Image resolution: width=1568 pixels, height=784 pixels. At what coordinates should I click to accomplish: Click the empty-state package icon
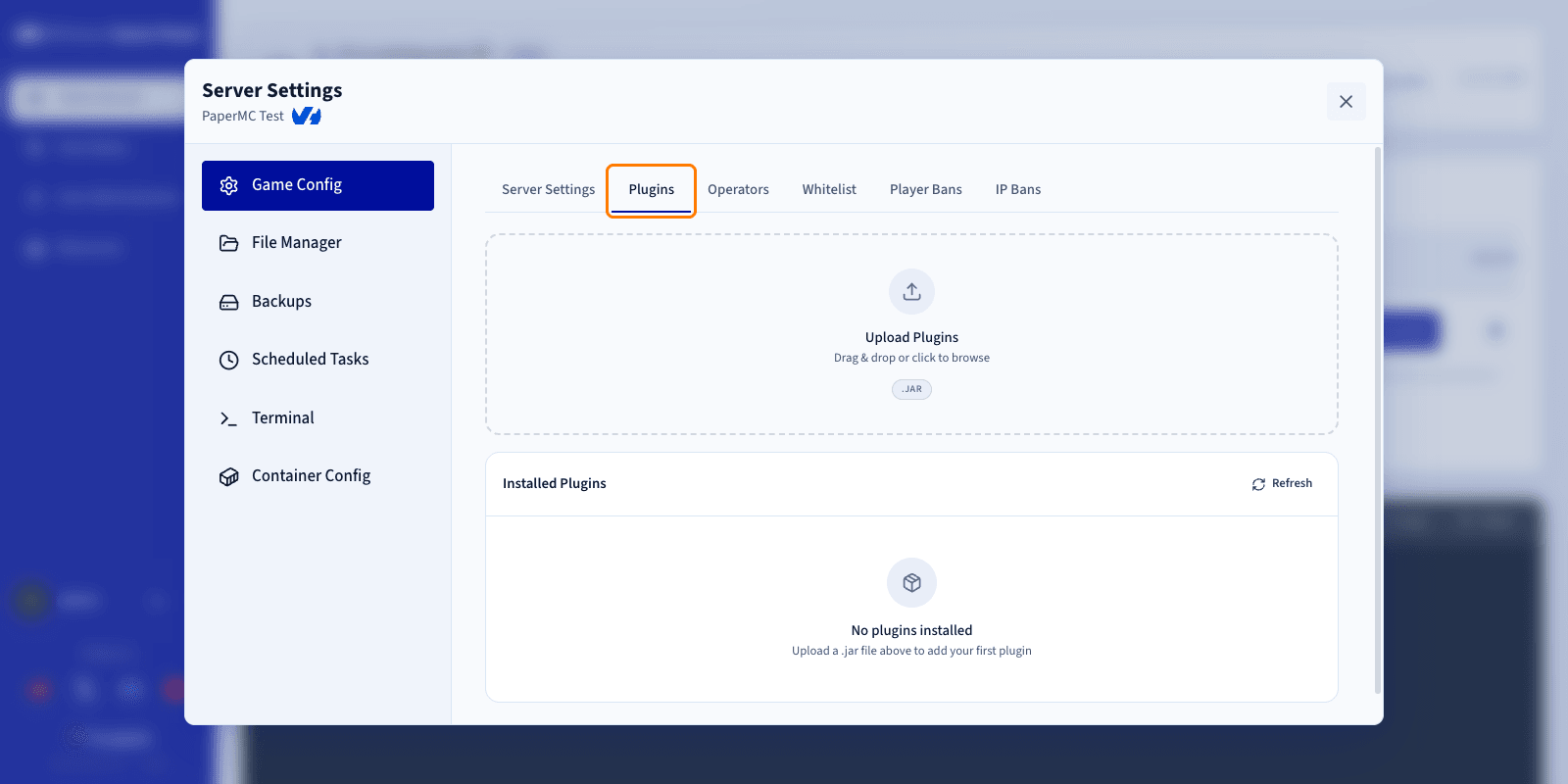tap(911, 583)
